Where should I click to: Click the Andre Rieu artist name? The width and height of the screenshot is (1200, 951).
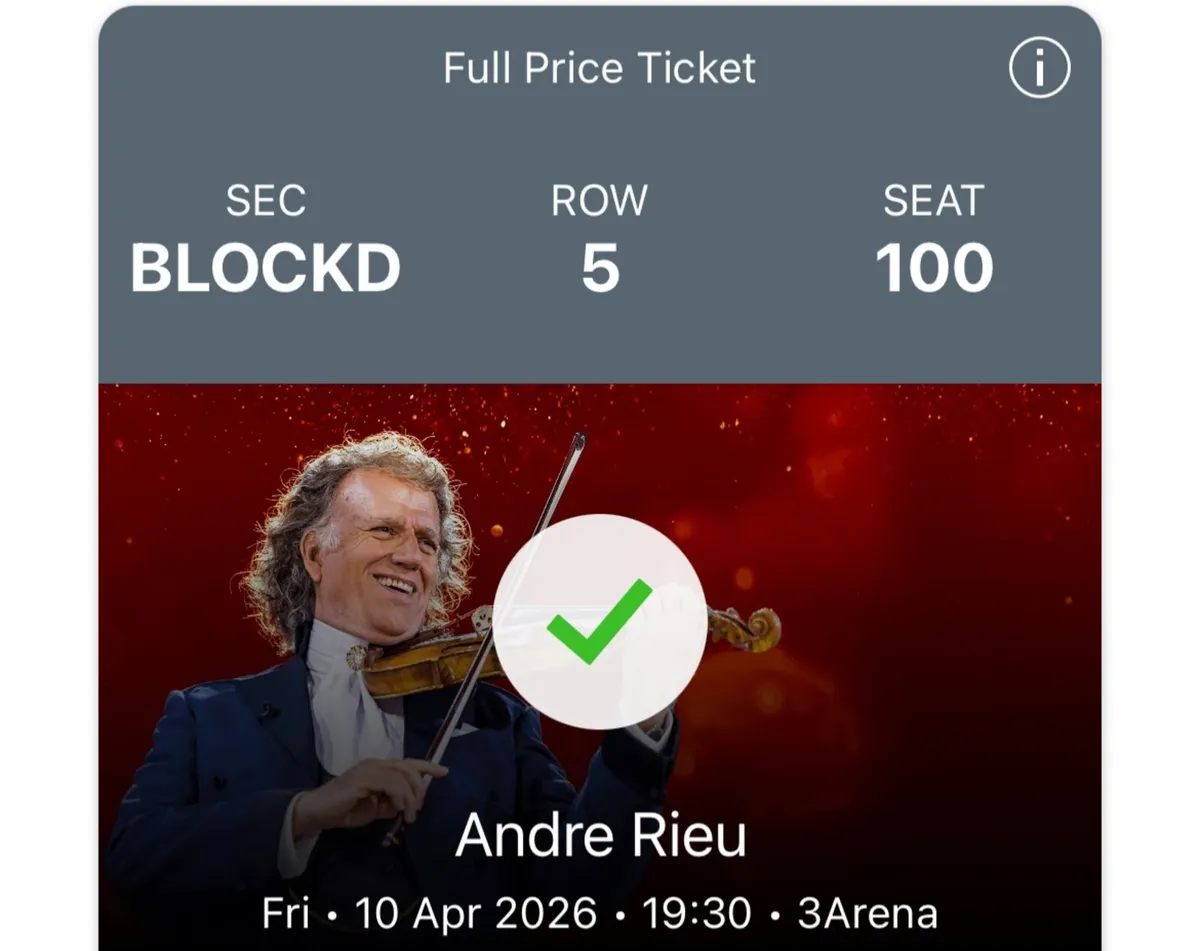coord(602,836)
